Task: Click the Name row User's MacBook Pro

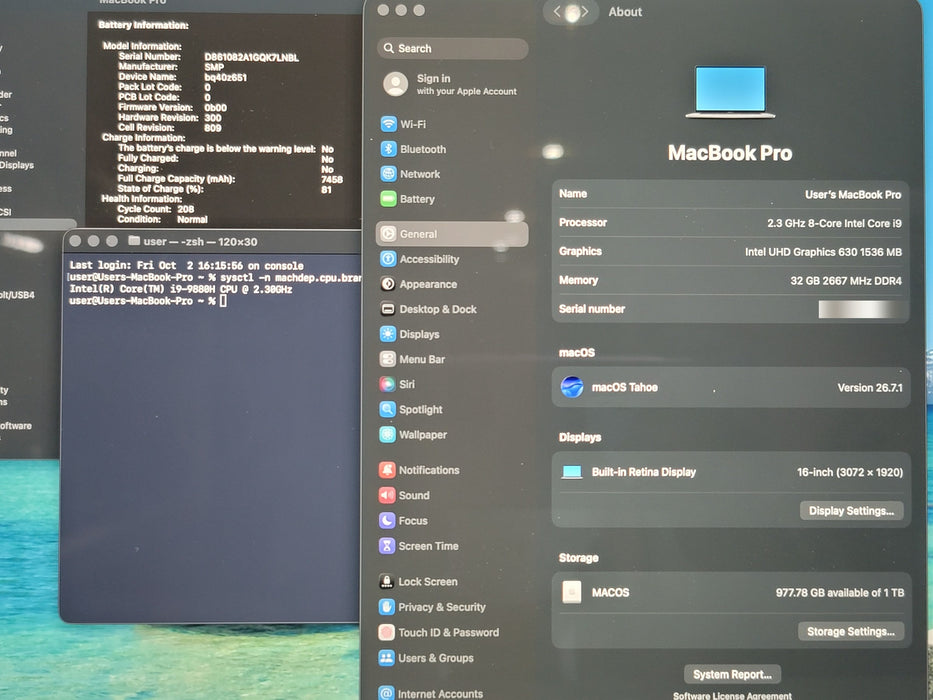Action: (730, 194)
